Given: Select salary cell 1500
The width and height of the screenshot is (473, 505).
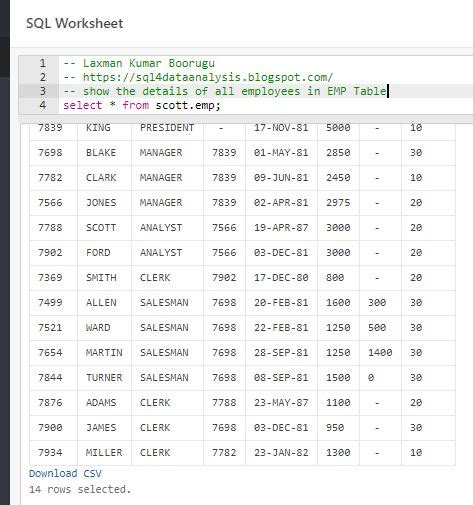Looking at the screenshot, I should tap(338, 378).
